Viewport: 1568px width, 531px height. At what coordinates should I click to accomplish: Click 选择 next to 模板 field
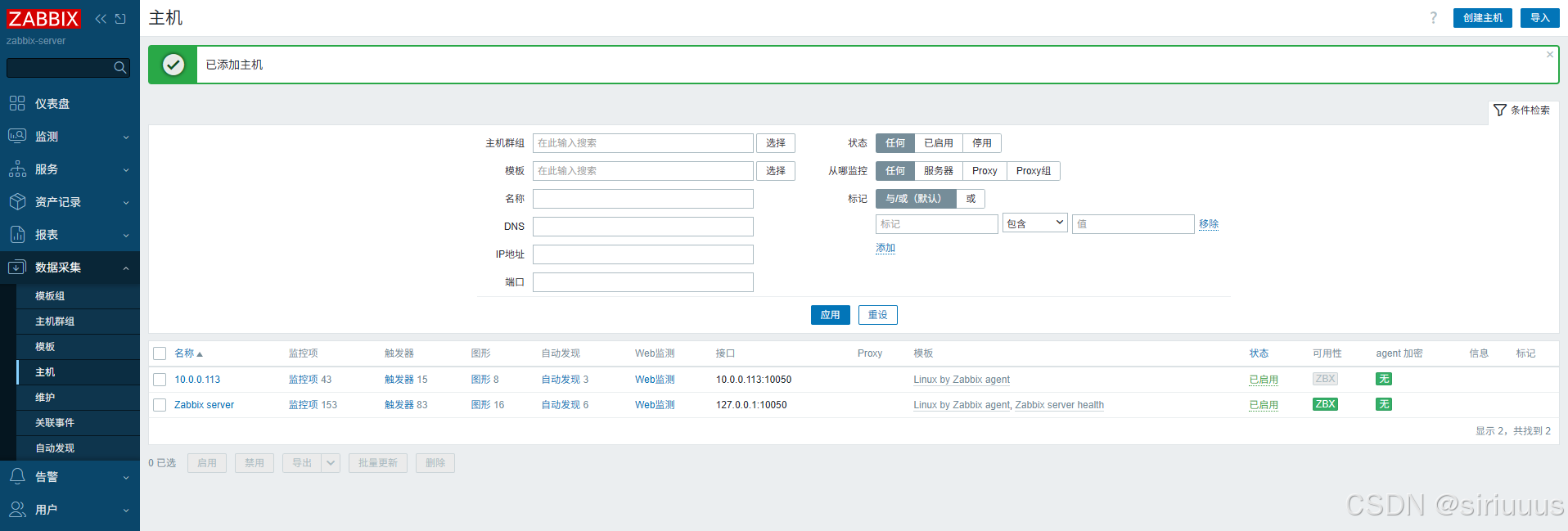coord(776,171)
